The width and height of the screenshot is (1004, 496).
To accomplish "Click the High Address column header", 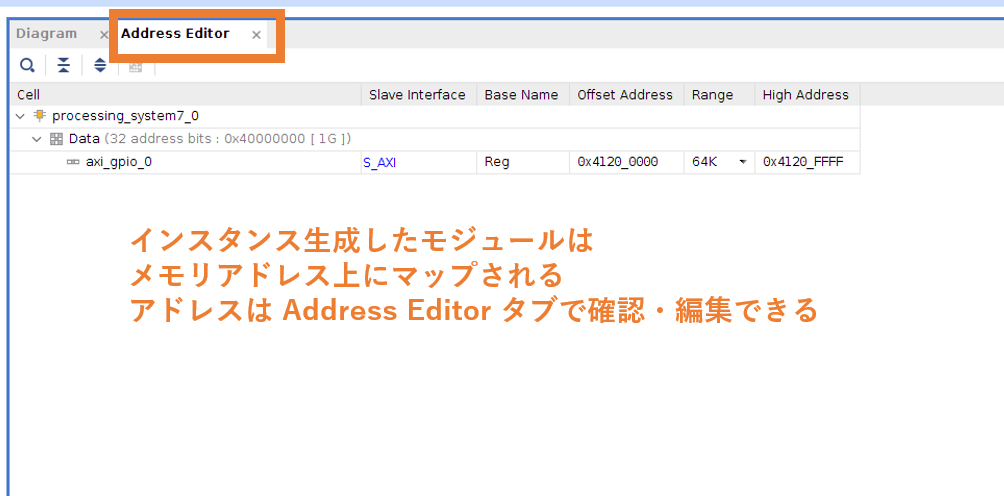I will point(807,95).
